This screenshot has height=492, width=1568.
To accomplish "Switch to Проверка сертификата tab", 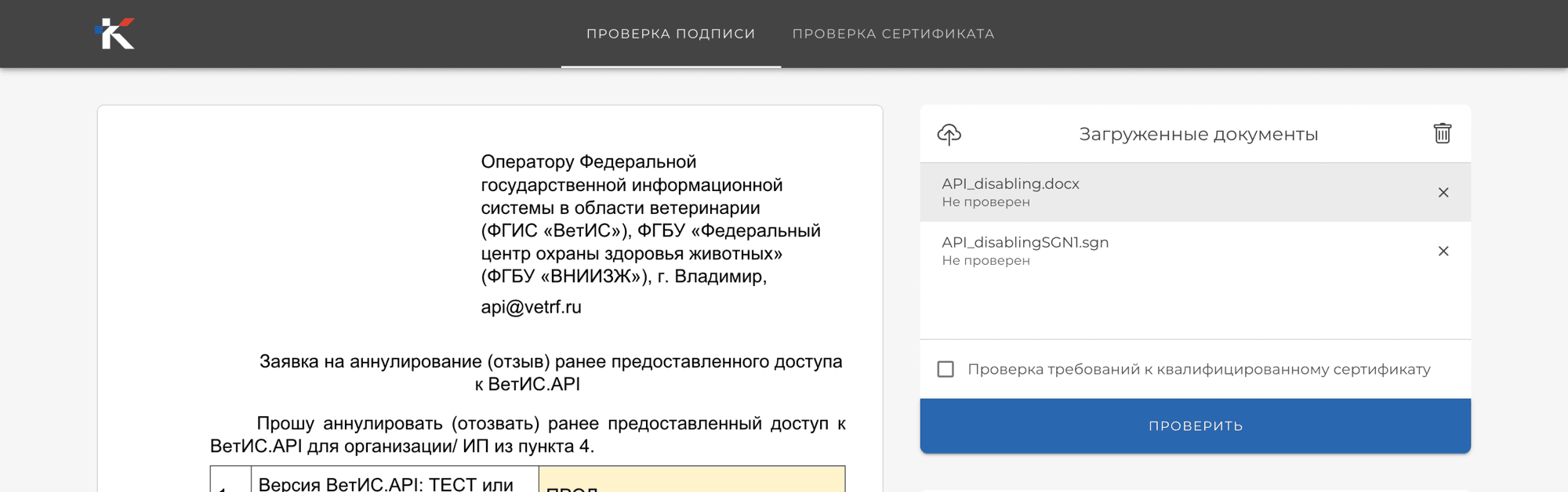I will pos(893,34).
